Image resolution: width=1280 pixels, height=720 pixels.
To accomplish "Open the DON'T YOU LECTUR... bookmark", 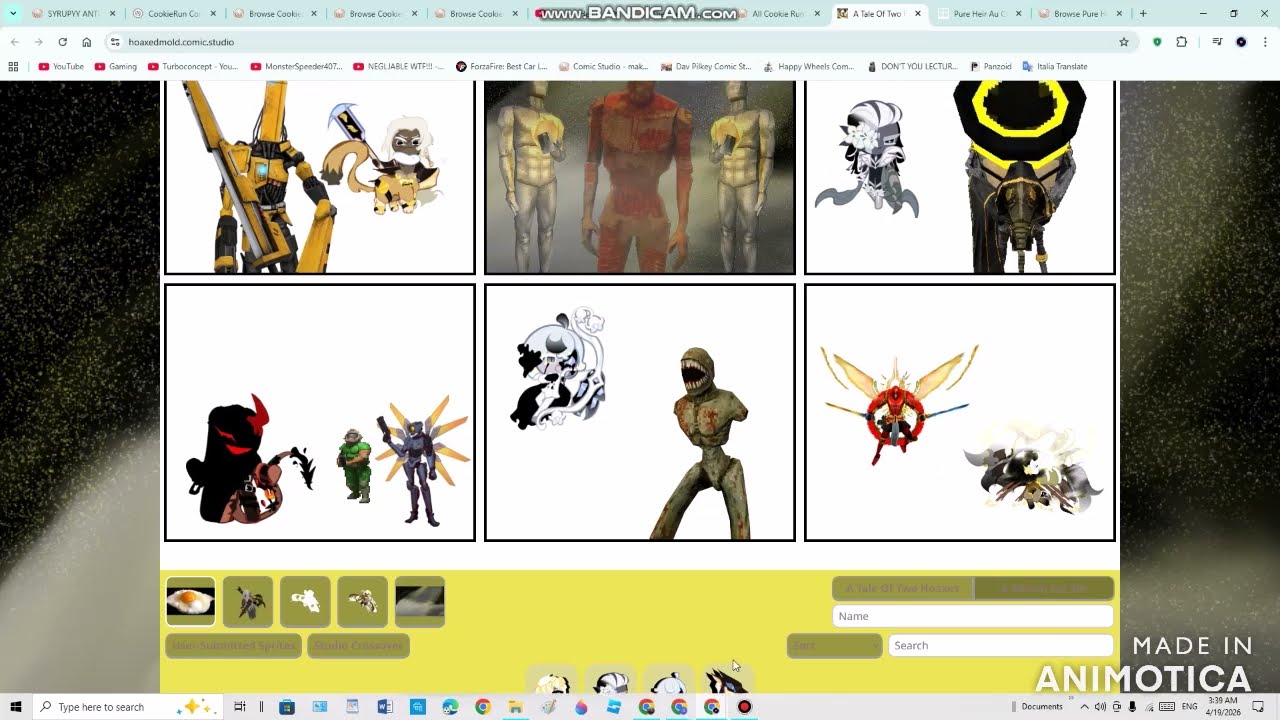I will pos(913,66).
